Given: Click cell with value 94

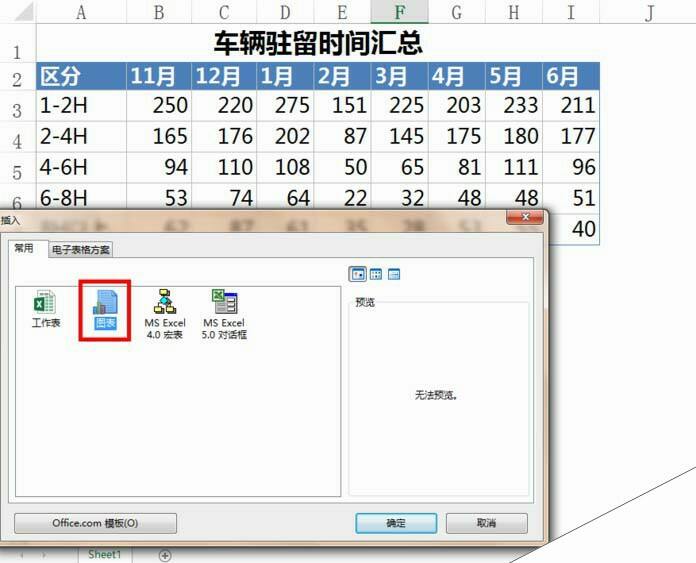Looking at the screenshot, I should [x=159, y=168].
